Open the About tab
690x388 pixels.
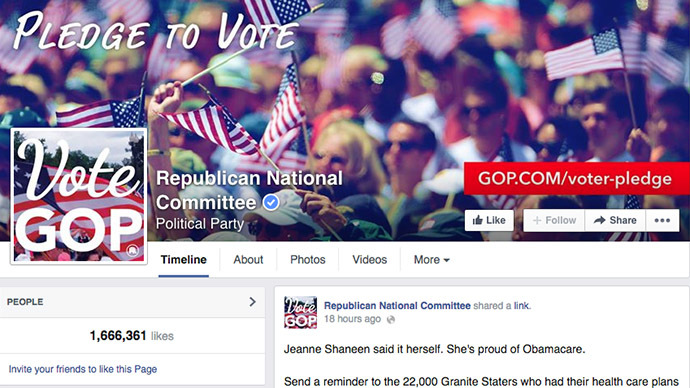pos(248,260)
